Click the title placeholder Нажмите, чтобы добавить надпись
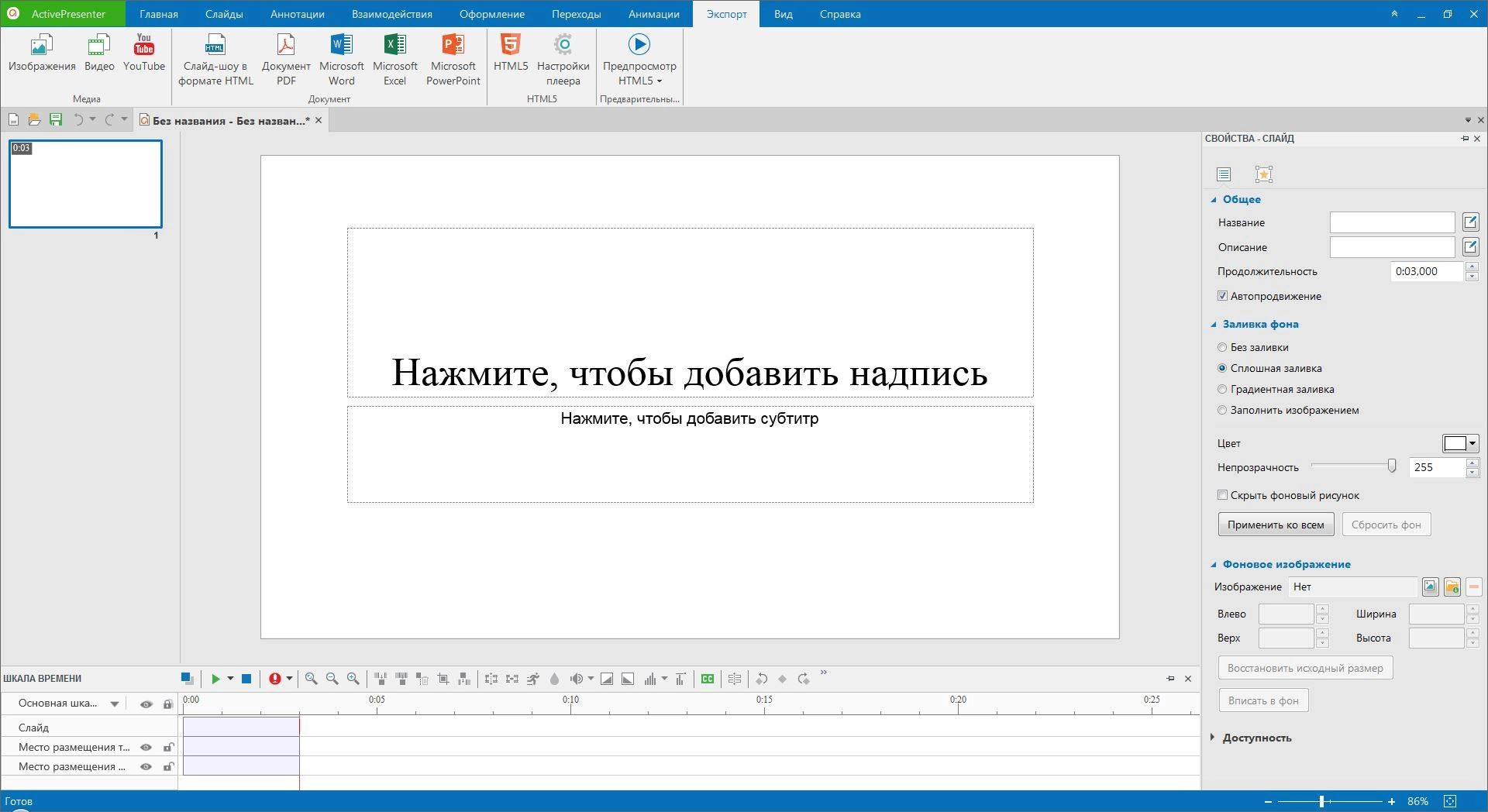The image size is (1488, 812). point(690,312)
